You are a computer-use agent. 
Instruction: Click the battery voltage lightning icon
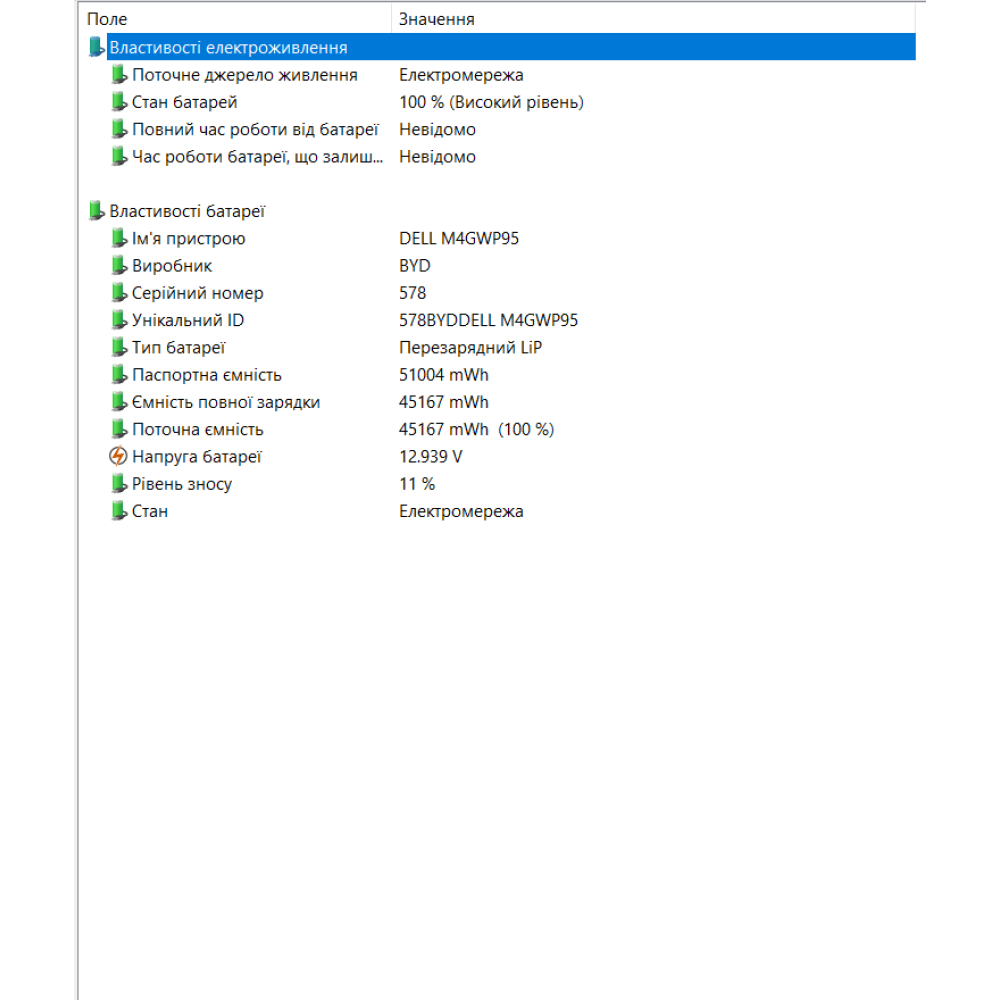click(x=118, y=456)
